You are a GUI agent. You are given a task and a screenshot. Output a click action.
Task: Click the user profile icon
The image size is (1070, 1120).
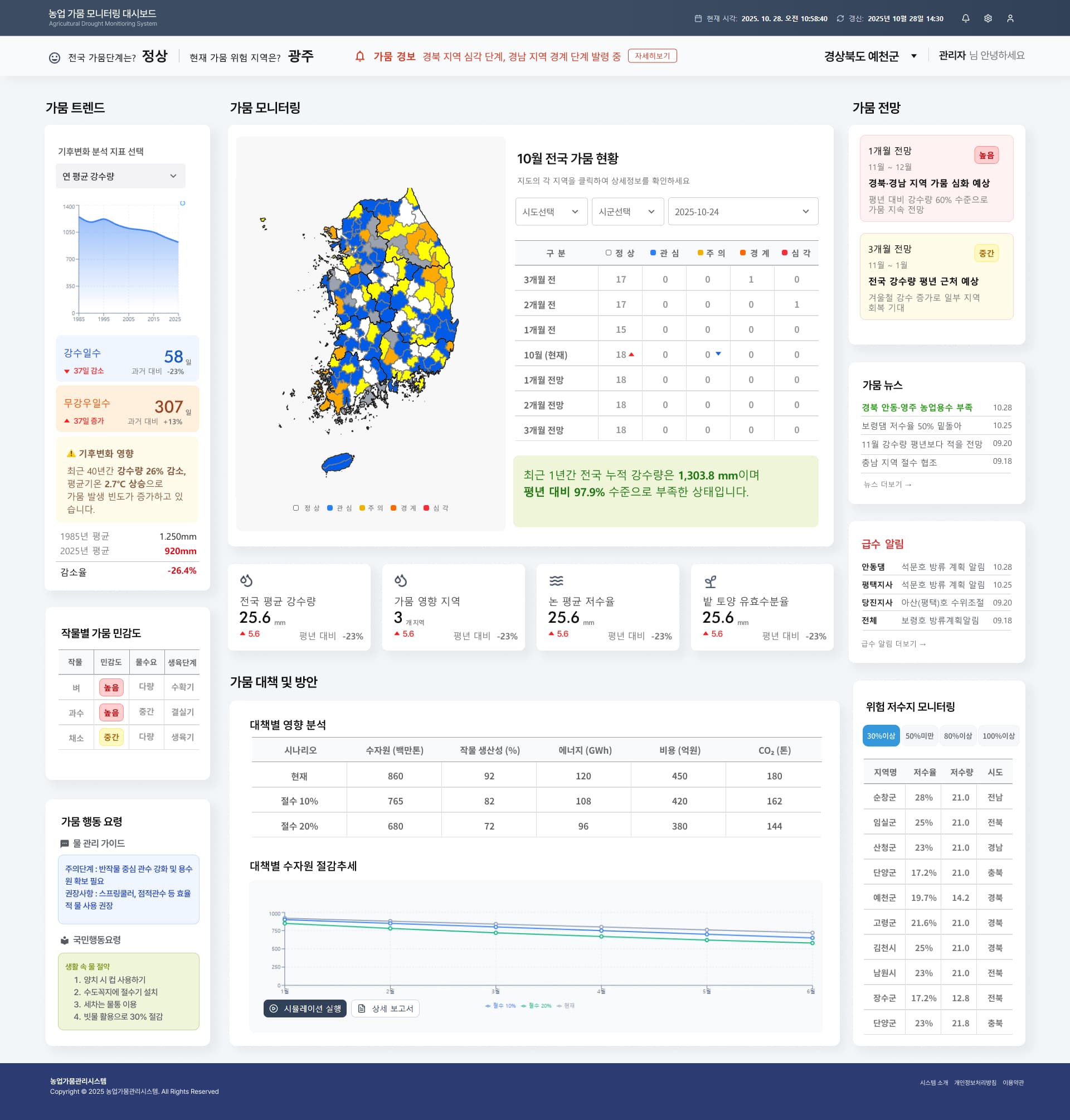point(1010,18)
